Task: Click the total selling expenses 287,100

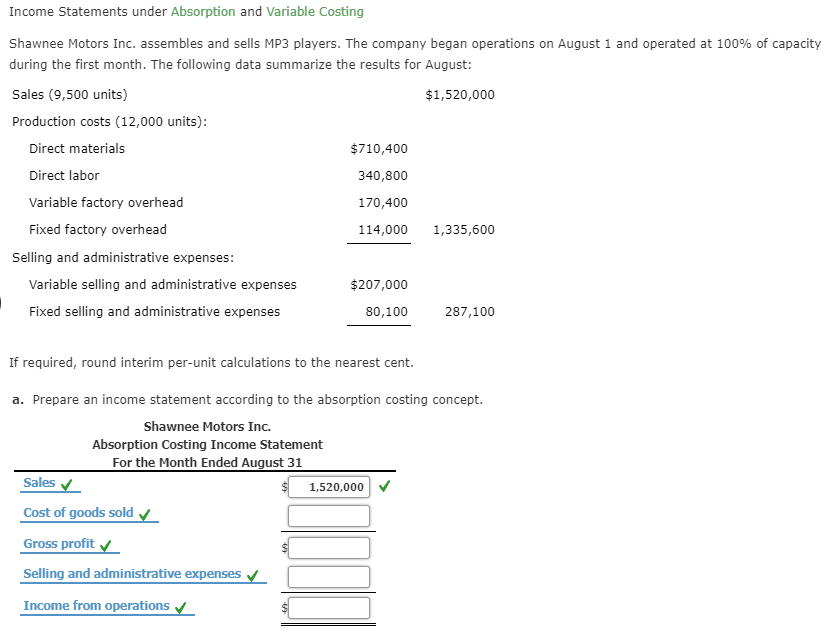Action: tap(469, 311)
